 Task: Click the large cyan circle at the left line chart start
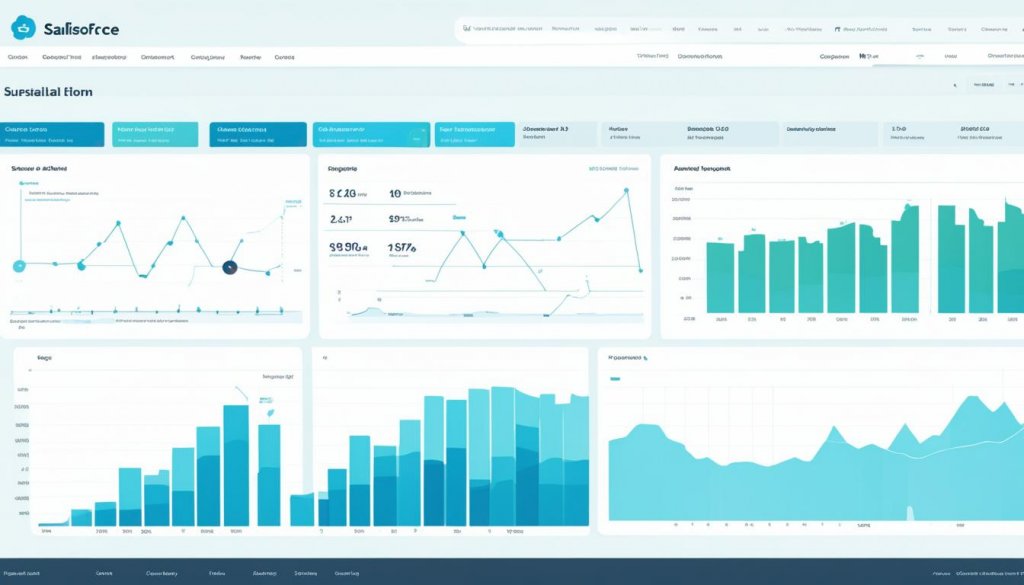(18, 266)
